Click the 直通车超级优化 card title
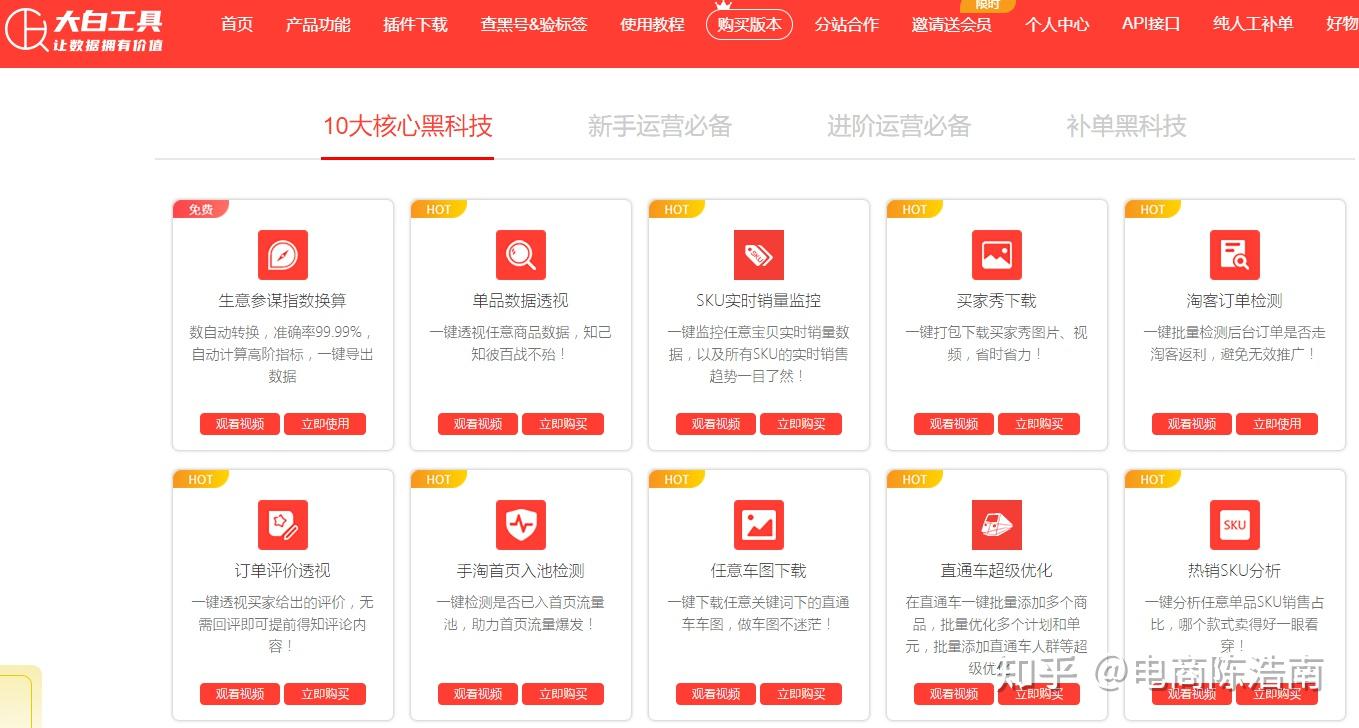 pos(997,571)
